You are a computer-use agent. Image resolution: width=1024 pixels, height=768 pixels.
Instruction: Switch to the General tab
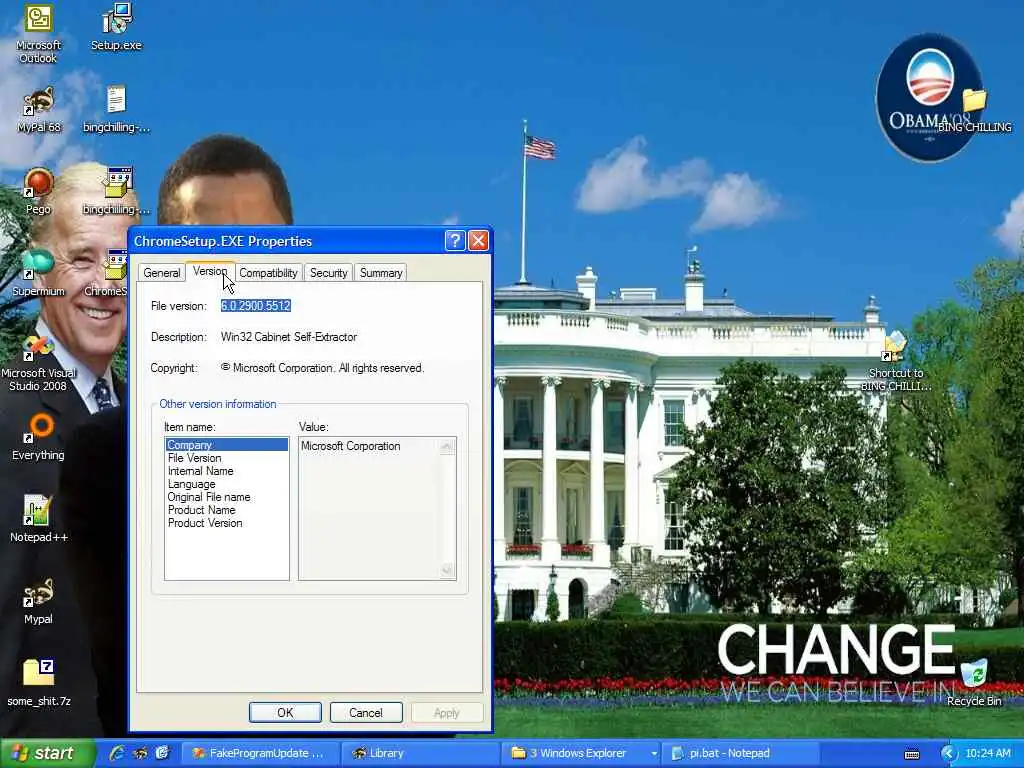(162, 273)
